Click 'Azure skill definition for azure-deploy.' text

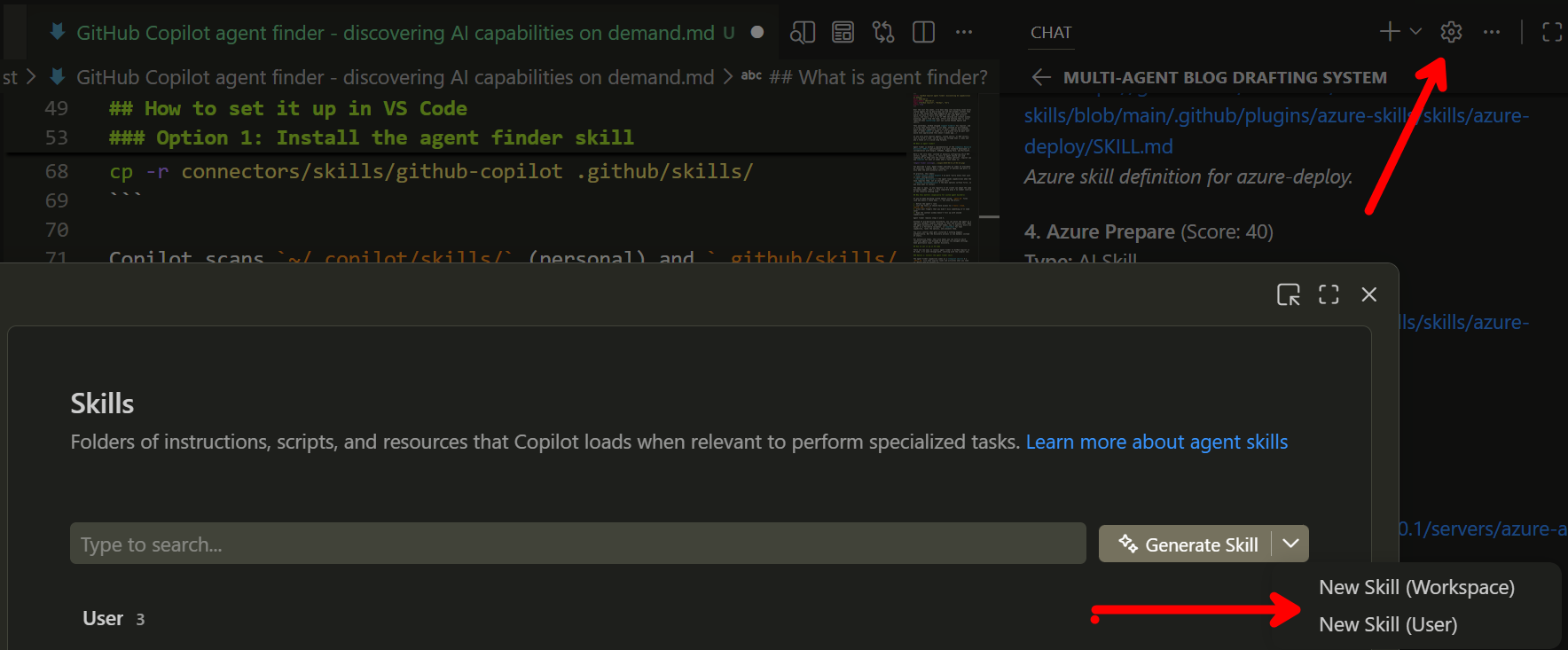(x=1188, y=176)
